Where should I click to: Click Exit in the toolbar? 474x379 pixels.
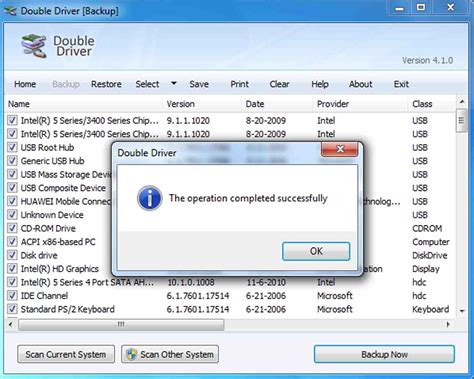[401, 84]
